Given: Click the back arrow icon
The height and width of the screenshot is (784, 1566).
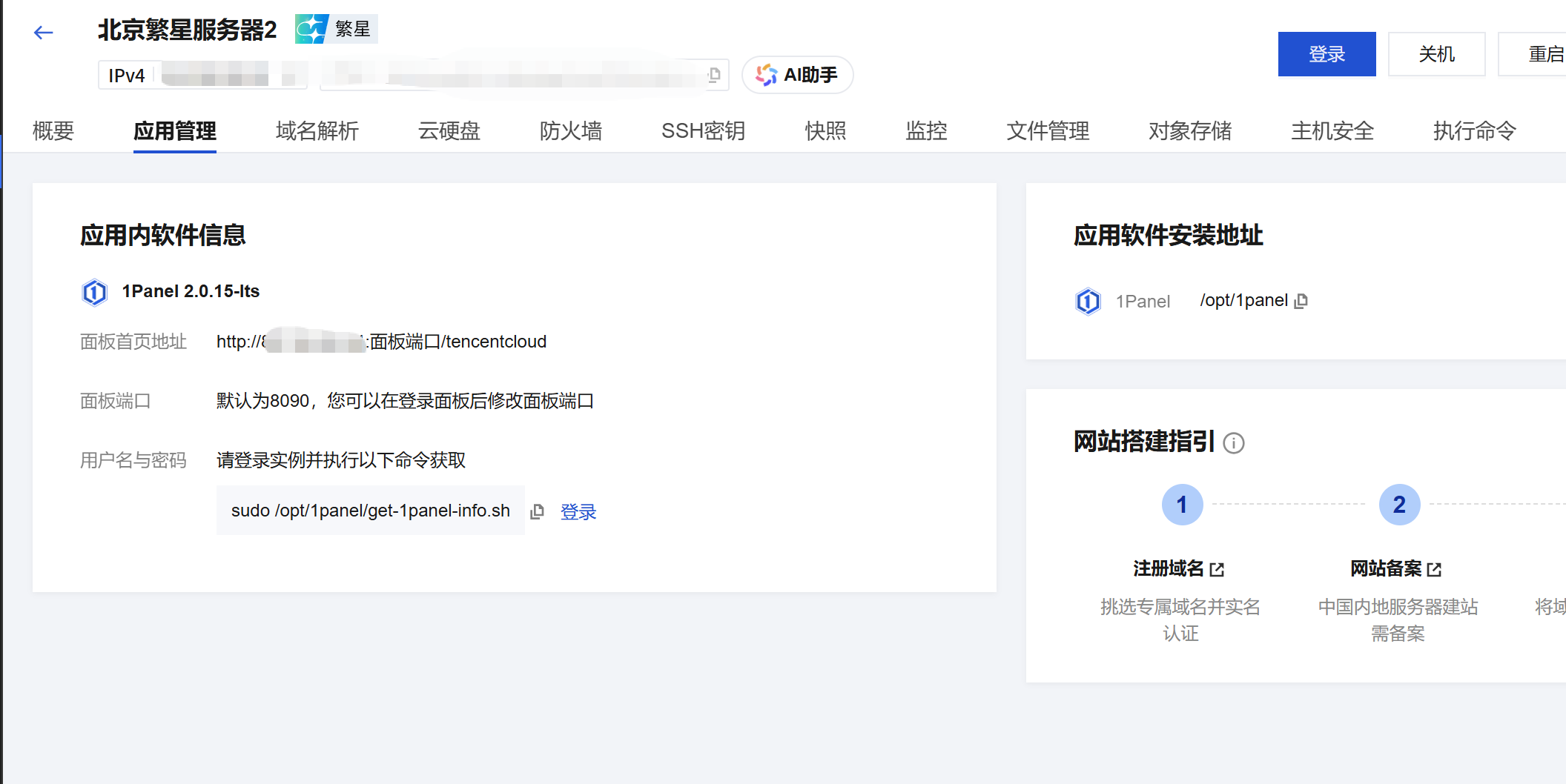Looking at the screenshot, I should click(x=44, y=33).
